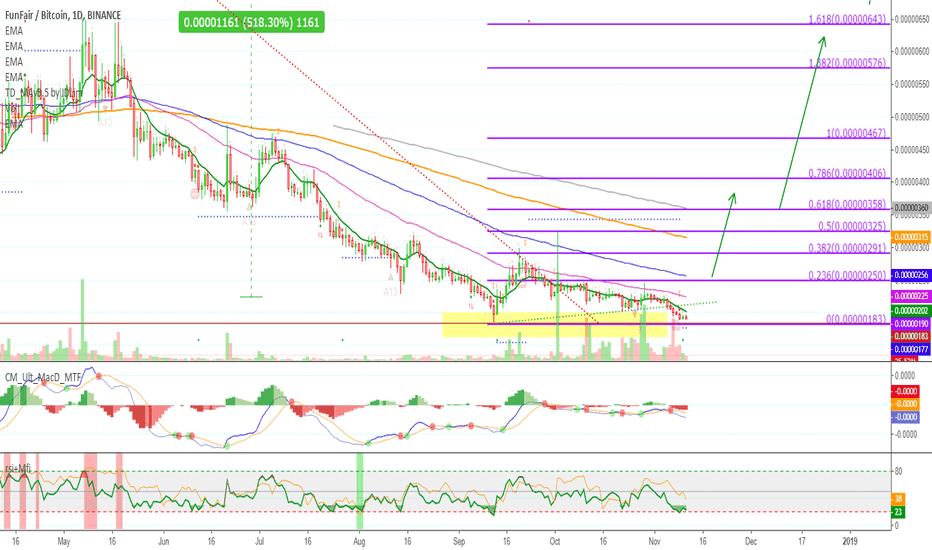Image resolution: width=932 pixels, height=550 pixels.
Task: Click the FunFair / Bitcoin, 1D, BINANCE title
Action: [63, 15]
